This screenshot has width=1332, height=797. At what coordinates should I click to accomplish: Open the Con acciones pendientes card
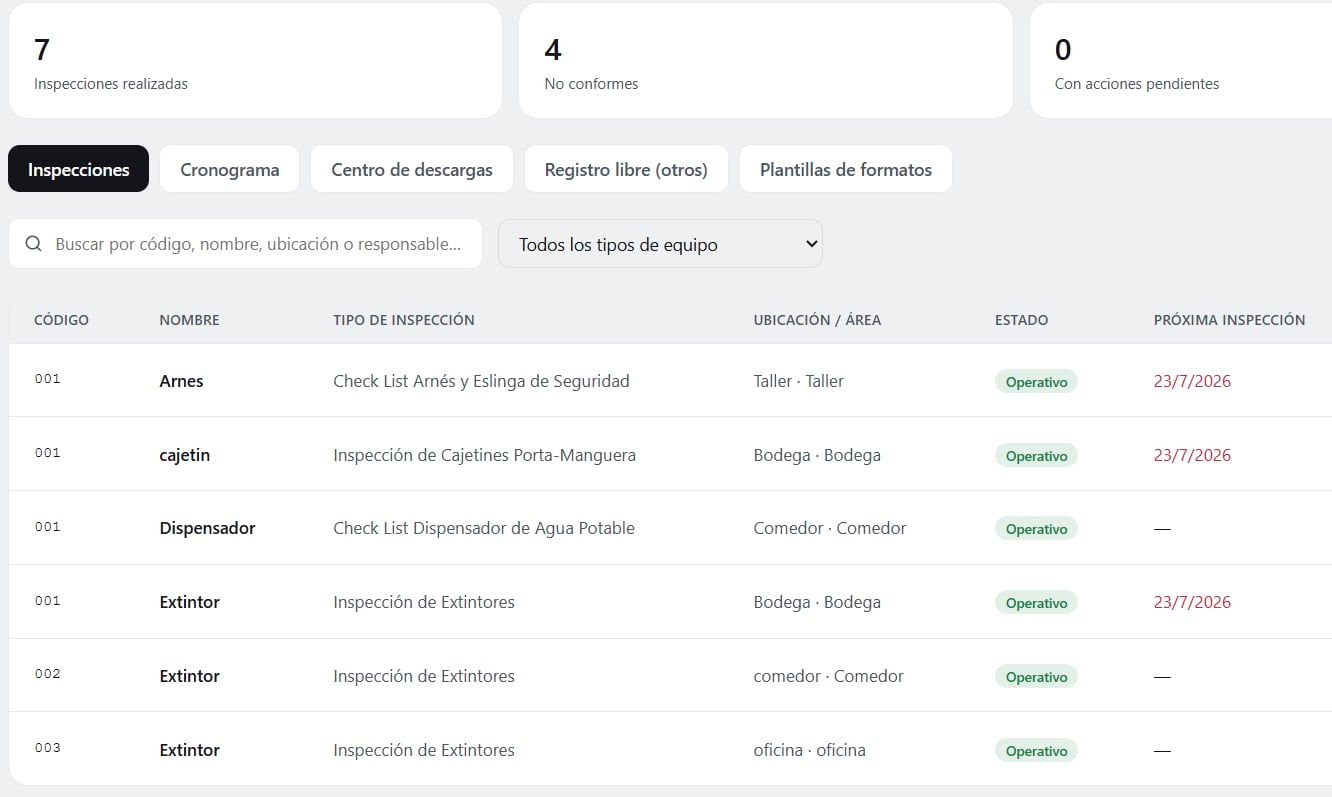point(1180,60)
